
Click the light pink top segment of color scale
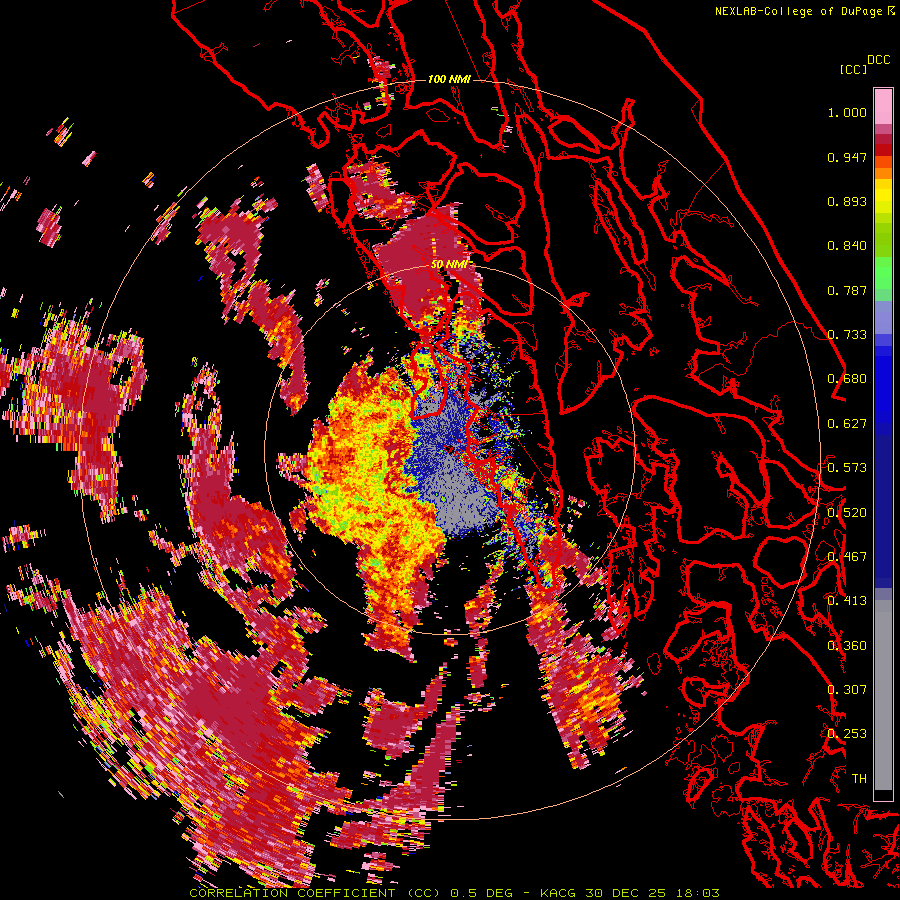click(x=883, y=106)
